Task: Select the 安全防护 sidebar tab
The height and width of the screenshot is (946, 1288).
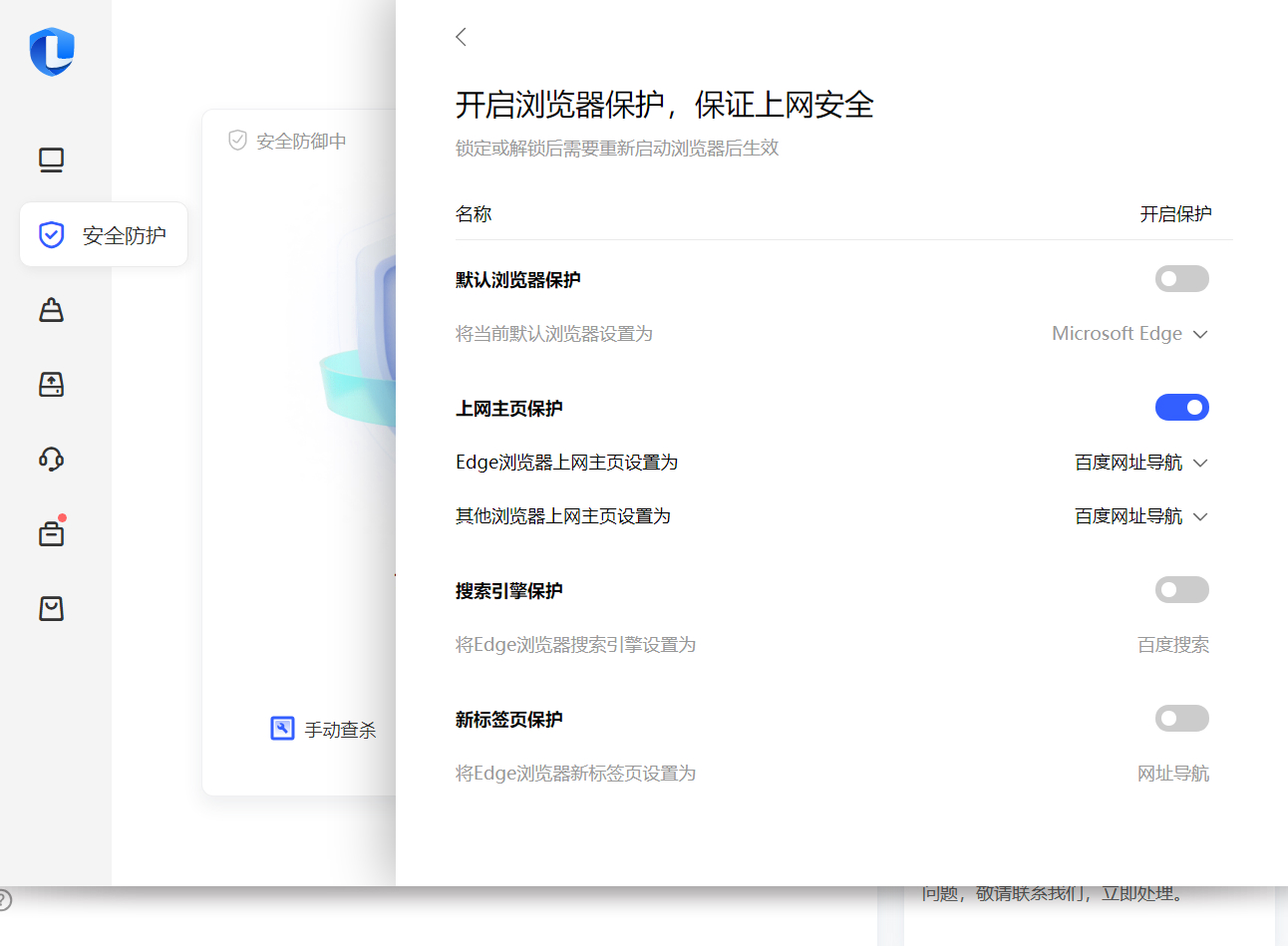Action: click(x=104, y=234)
